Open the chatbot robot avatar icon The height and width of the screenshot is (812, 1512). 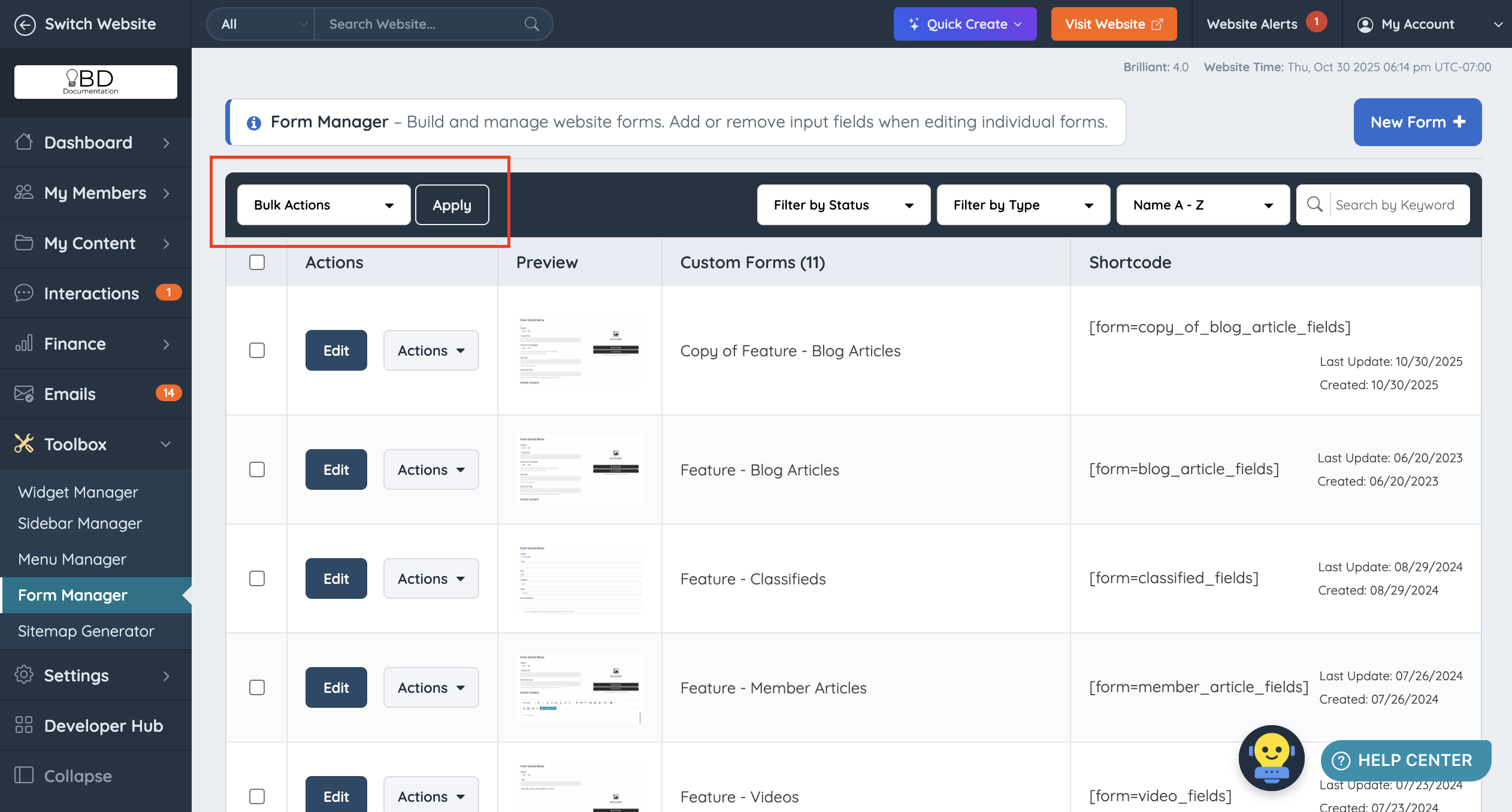pyautogui.click(x=1271, y=758)
